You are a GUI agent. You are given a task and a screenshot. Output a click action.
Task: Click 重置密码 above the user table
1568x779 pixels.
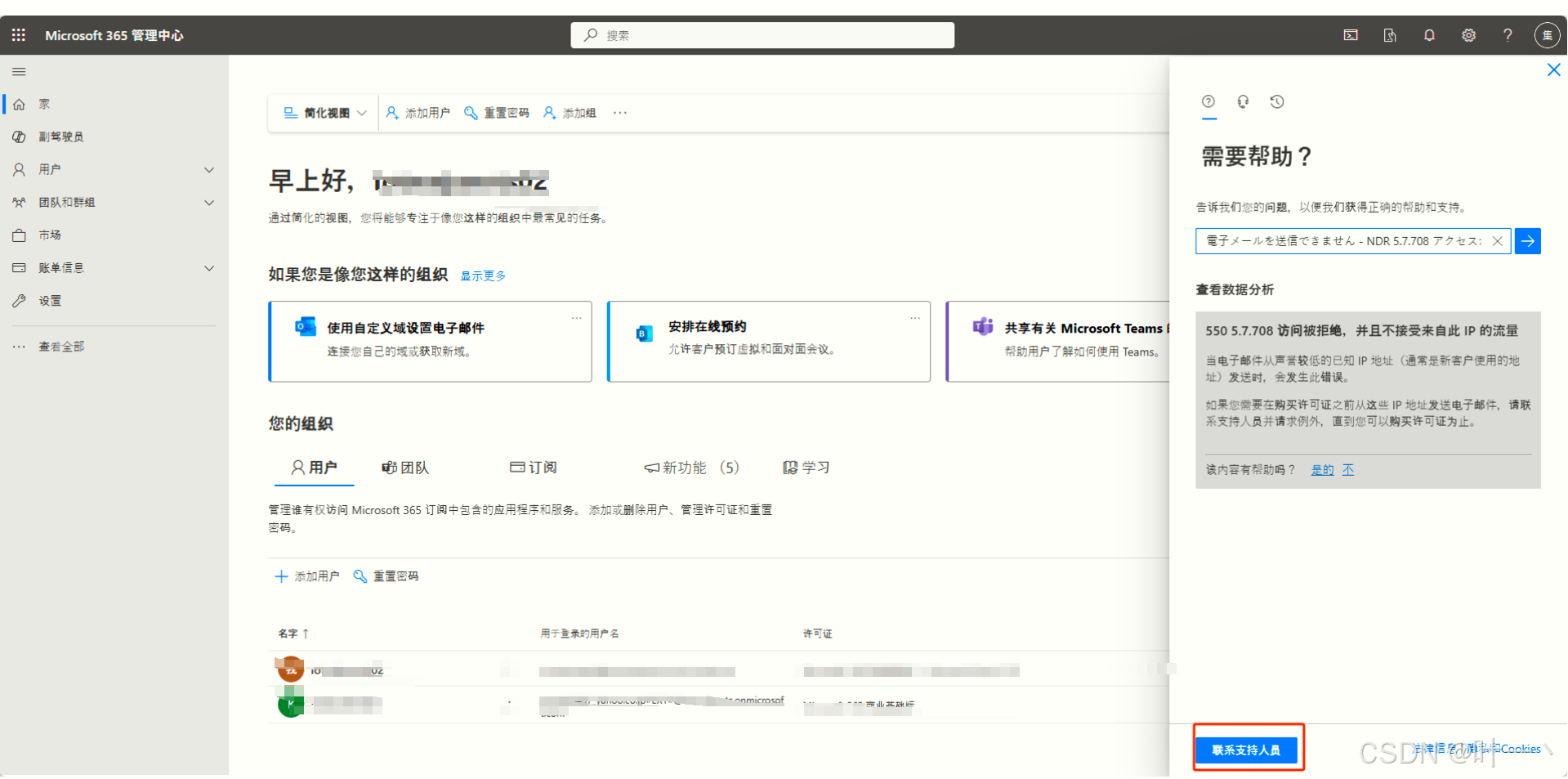pyautogui.click(x=386, y=576)
